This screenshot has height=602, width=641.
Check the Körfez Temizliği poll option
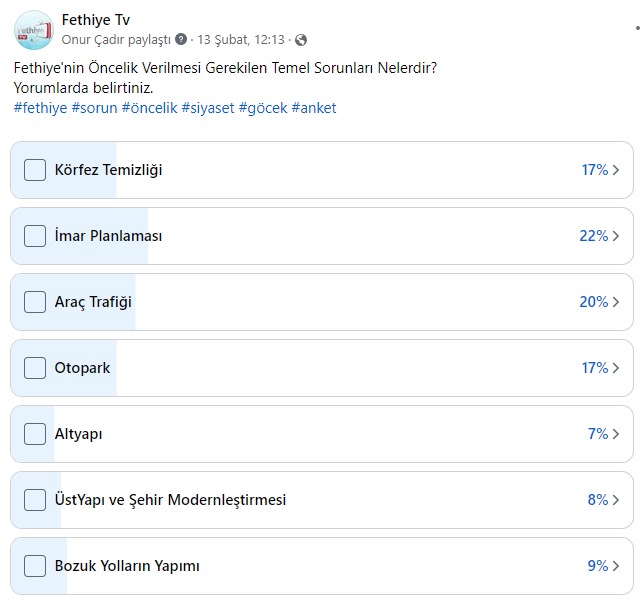35,170
